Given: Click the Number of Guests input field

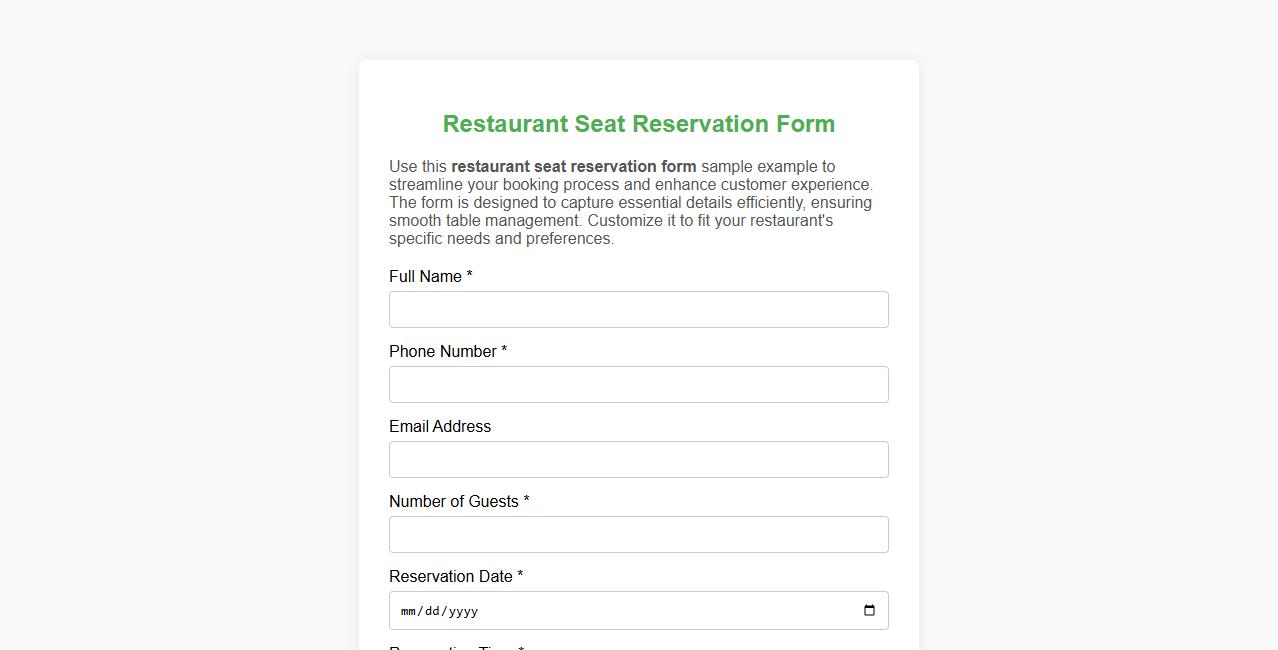Looking at the screenshot, I should click(639, 534).
